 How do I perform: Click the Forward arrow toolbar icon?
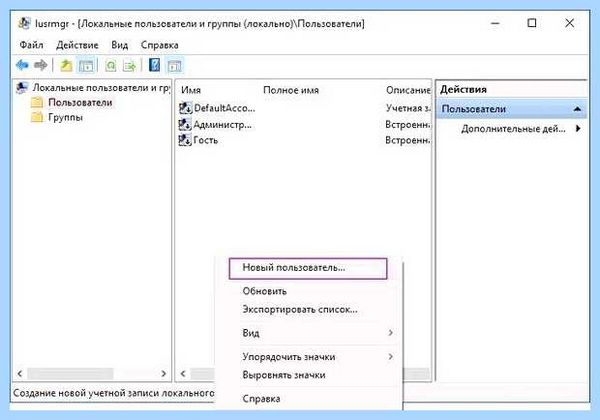[x=41, y=65]
